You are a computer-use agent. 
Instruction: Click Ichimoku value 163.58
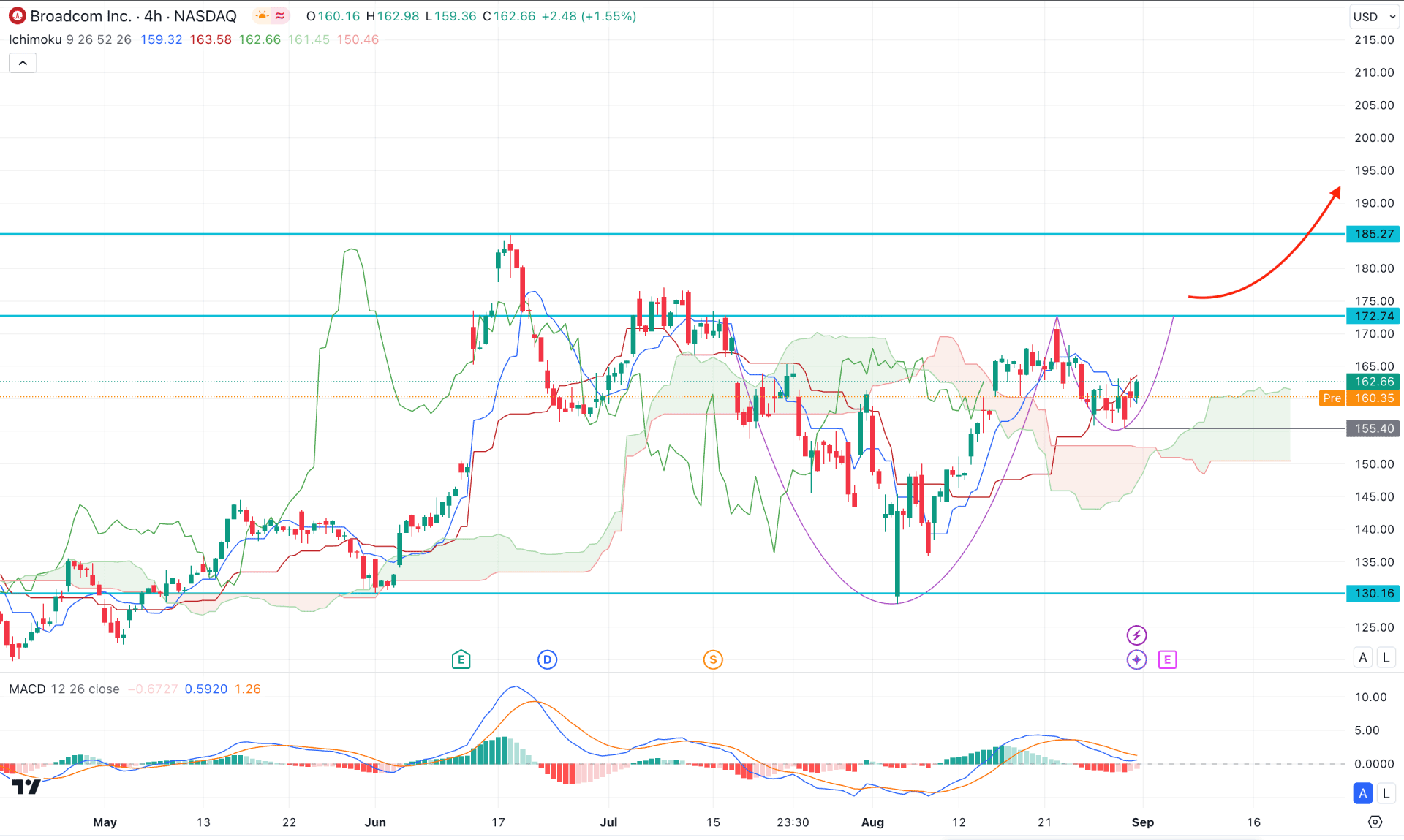tap(211, 39)
